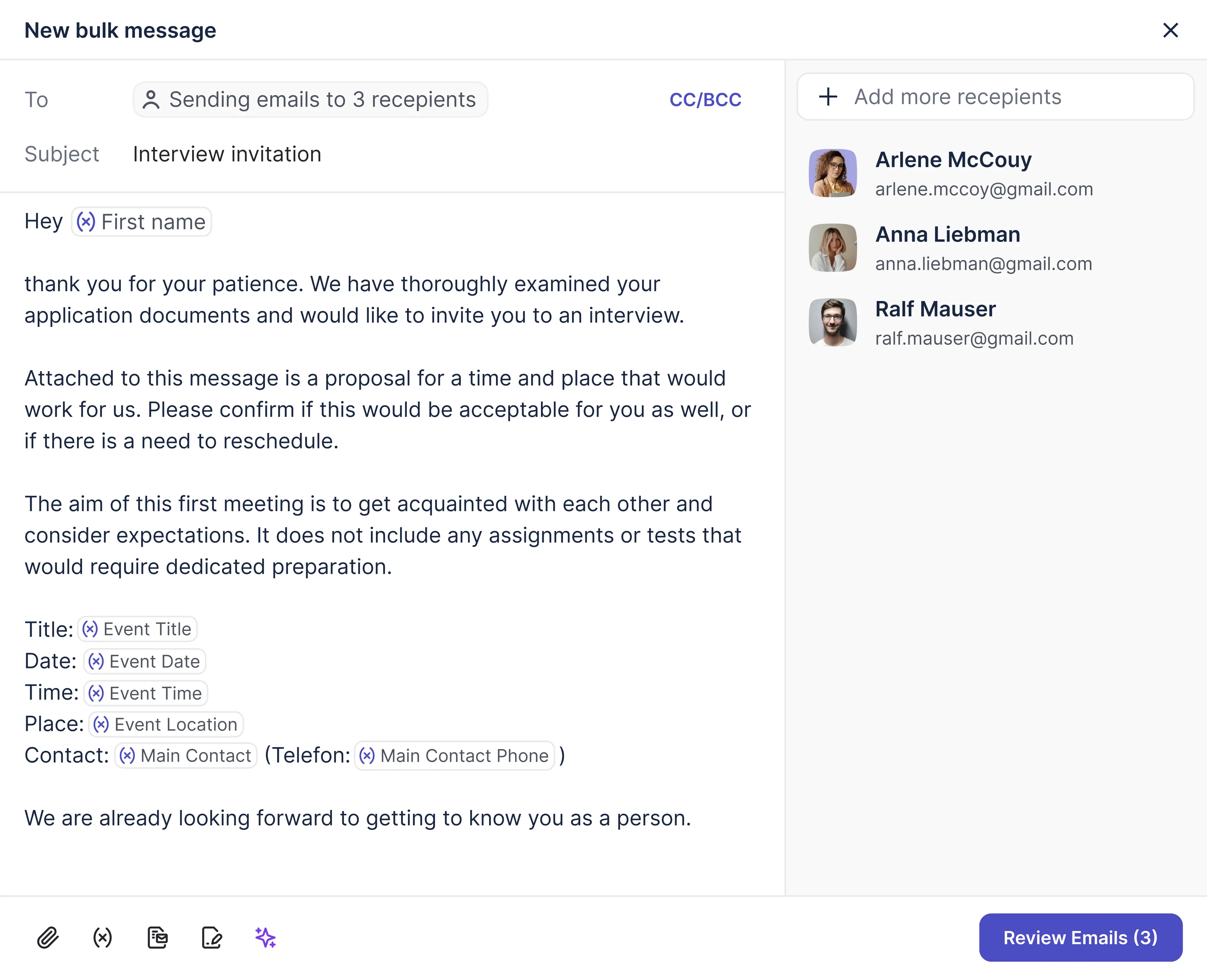Open the email templates icon

[157, 938]
